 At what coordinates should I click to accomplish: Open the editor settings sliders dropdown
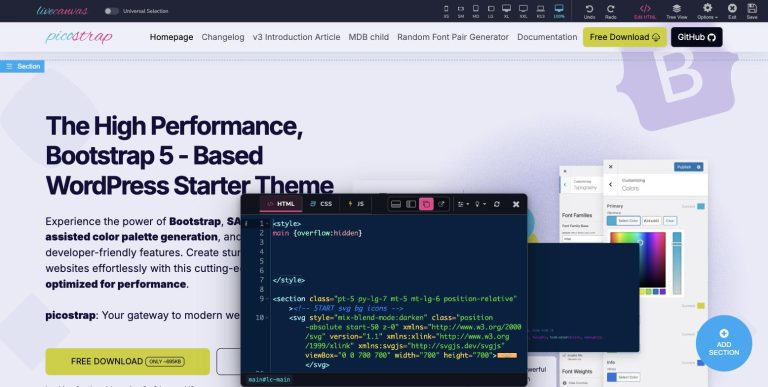463,204
